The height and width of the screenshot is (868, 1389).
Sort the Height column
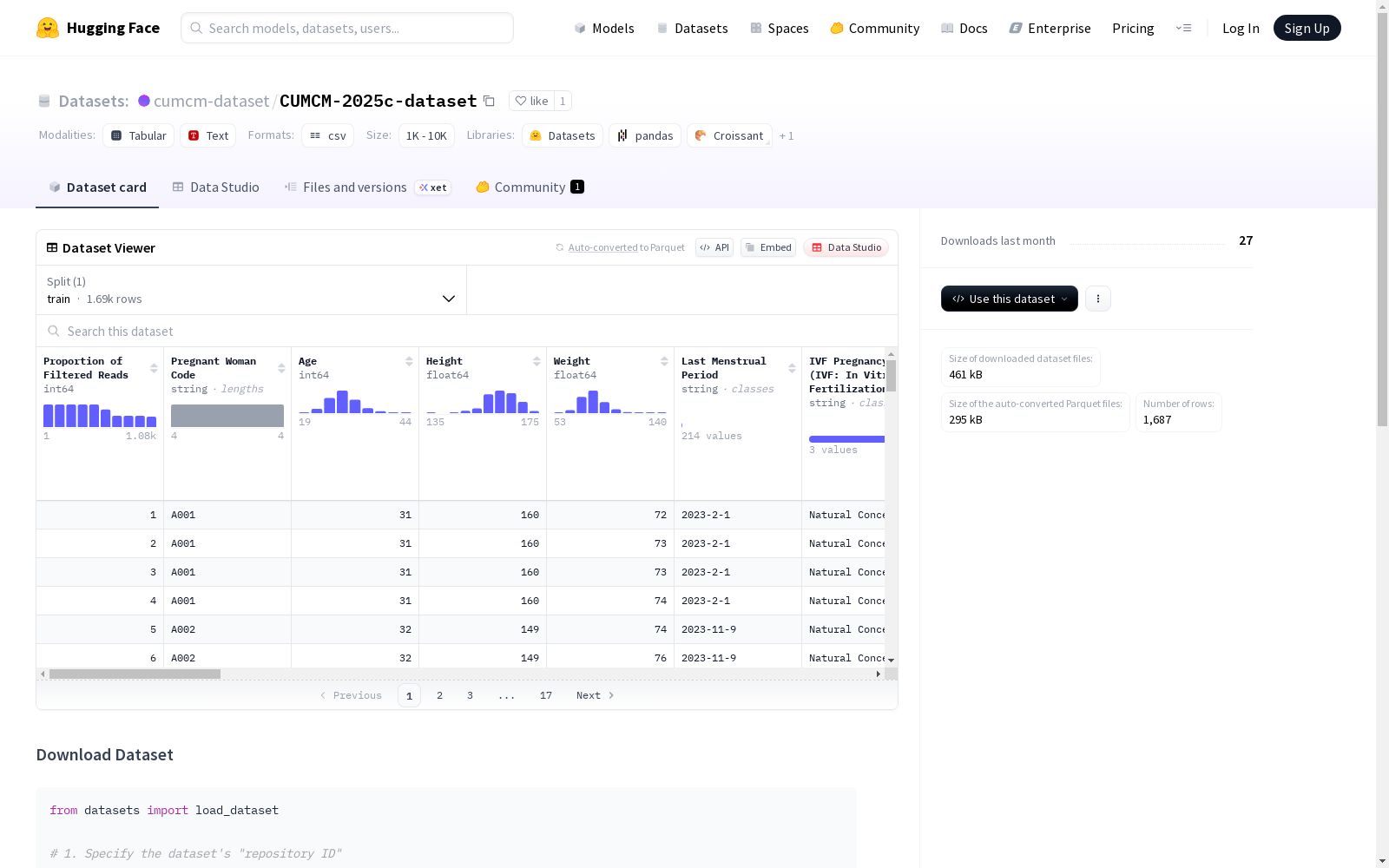(x=537, y=361)
